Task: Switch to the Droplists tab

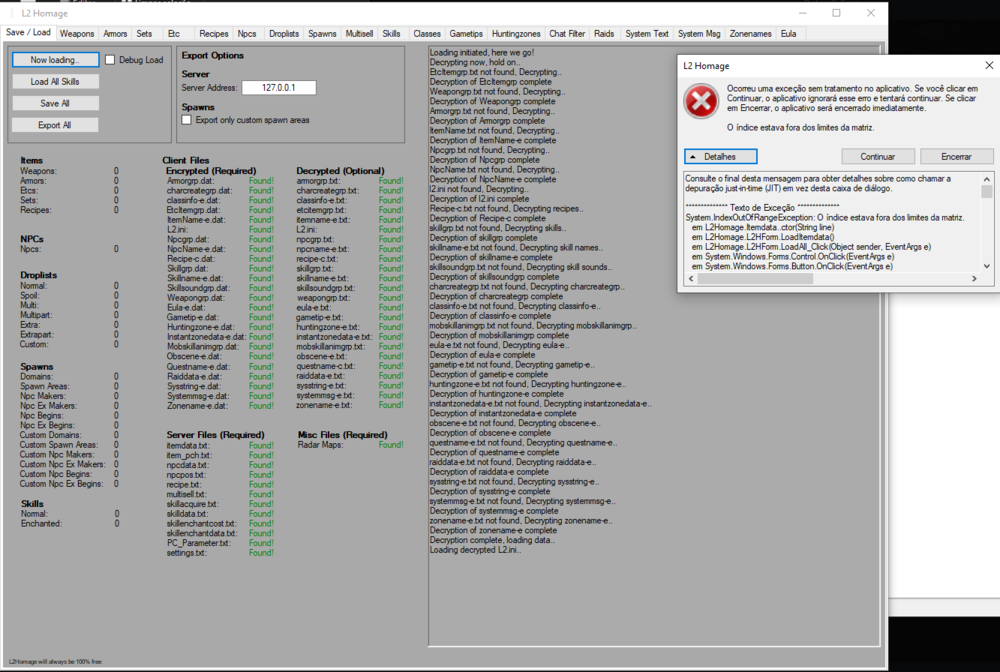Action: pyautogui.click(x=284, y=34)
